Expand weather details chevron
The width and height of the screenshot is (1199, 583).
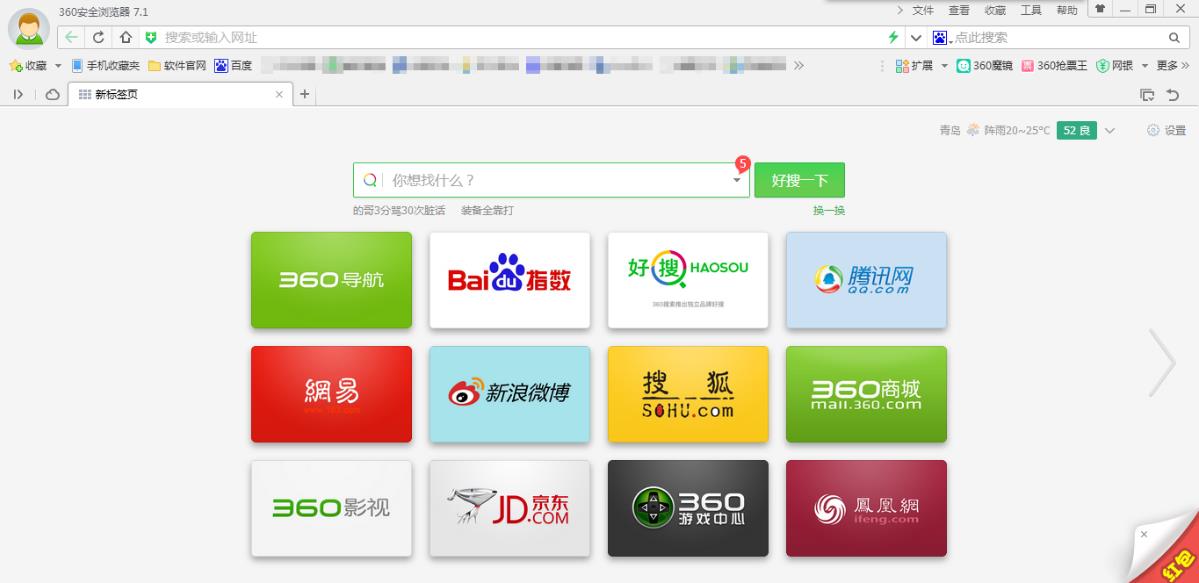point(1110,131)
